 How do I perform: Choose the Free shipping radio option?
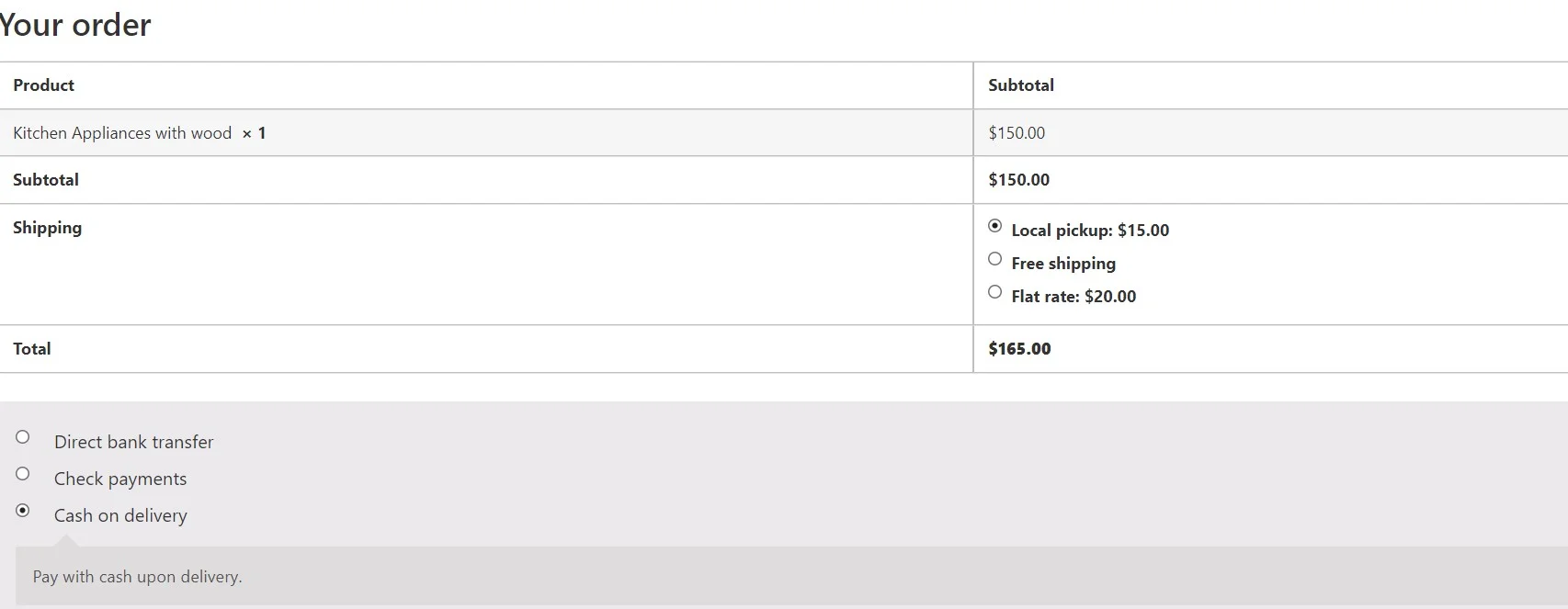pyautogui.click(x=994, y=259)
